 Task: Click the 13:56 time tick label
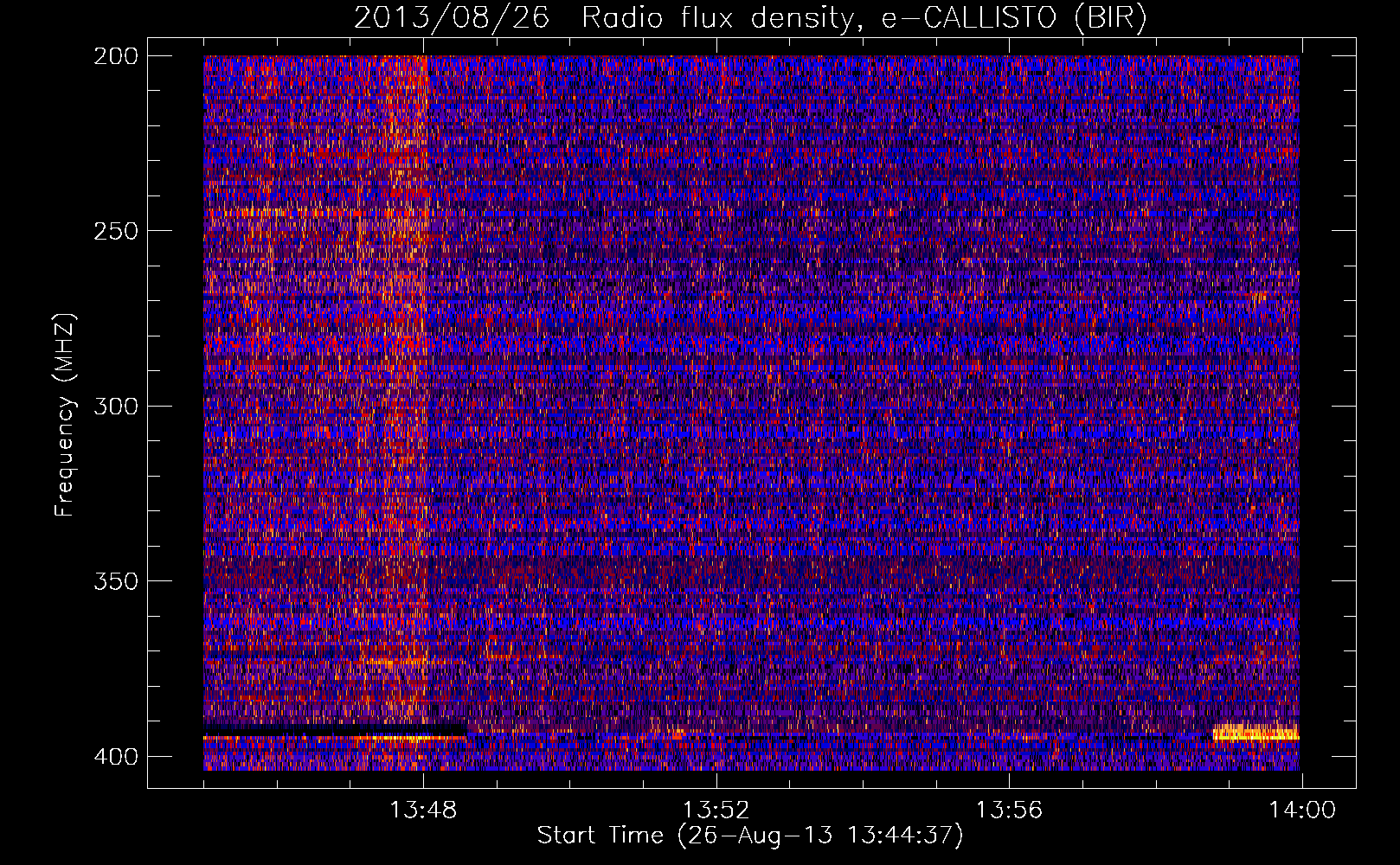1009,811
